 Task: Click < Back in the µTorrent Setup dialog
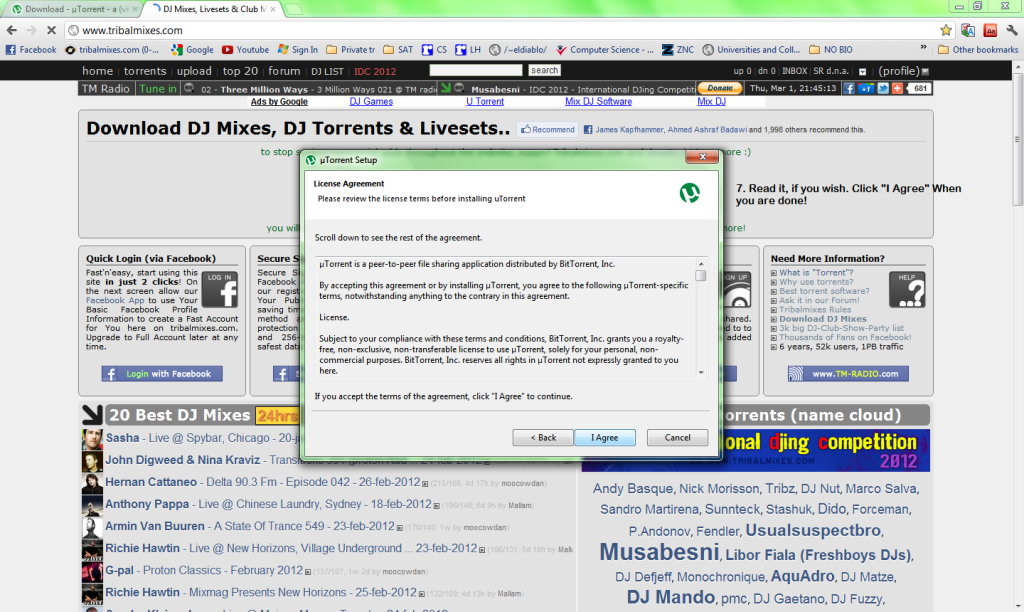543,438
